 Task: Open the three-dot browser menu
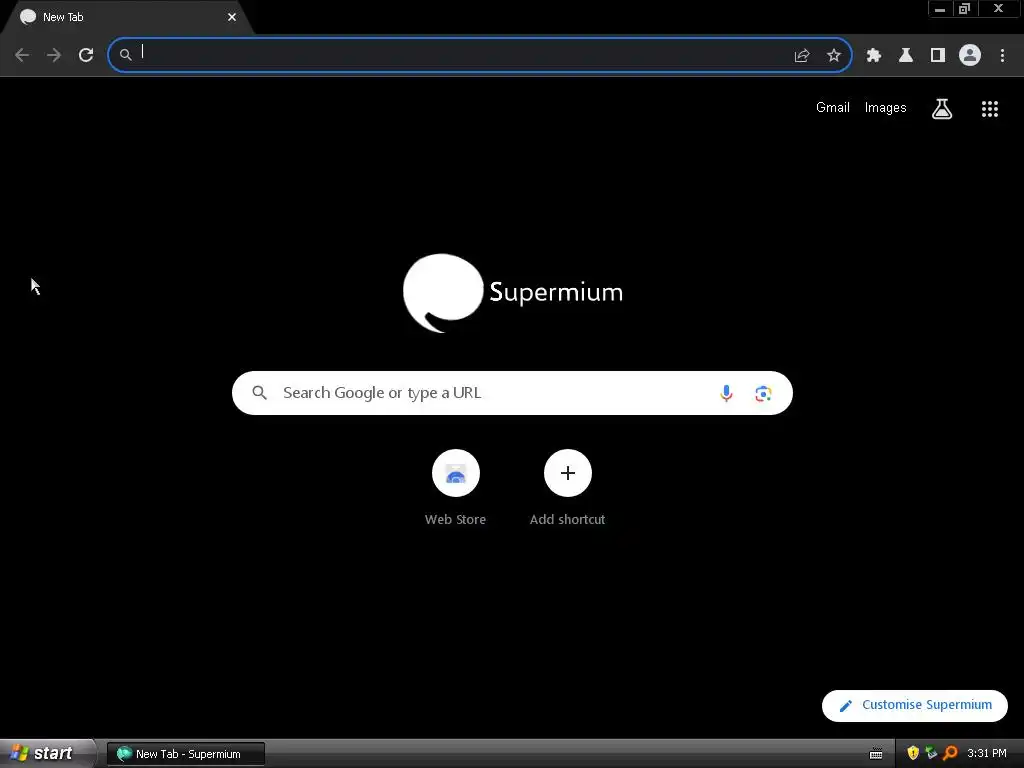1002,56
